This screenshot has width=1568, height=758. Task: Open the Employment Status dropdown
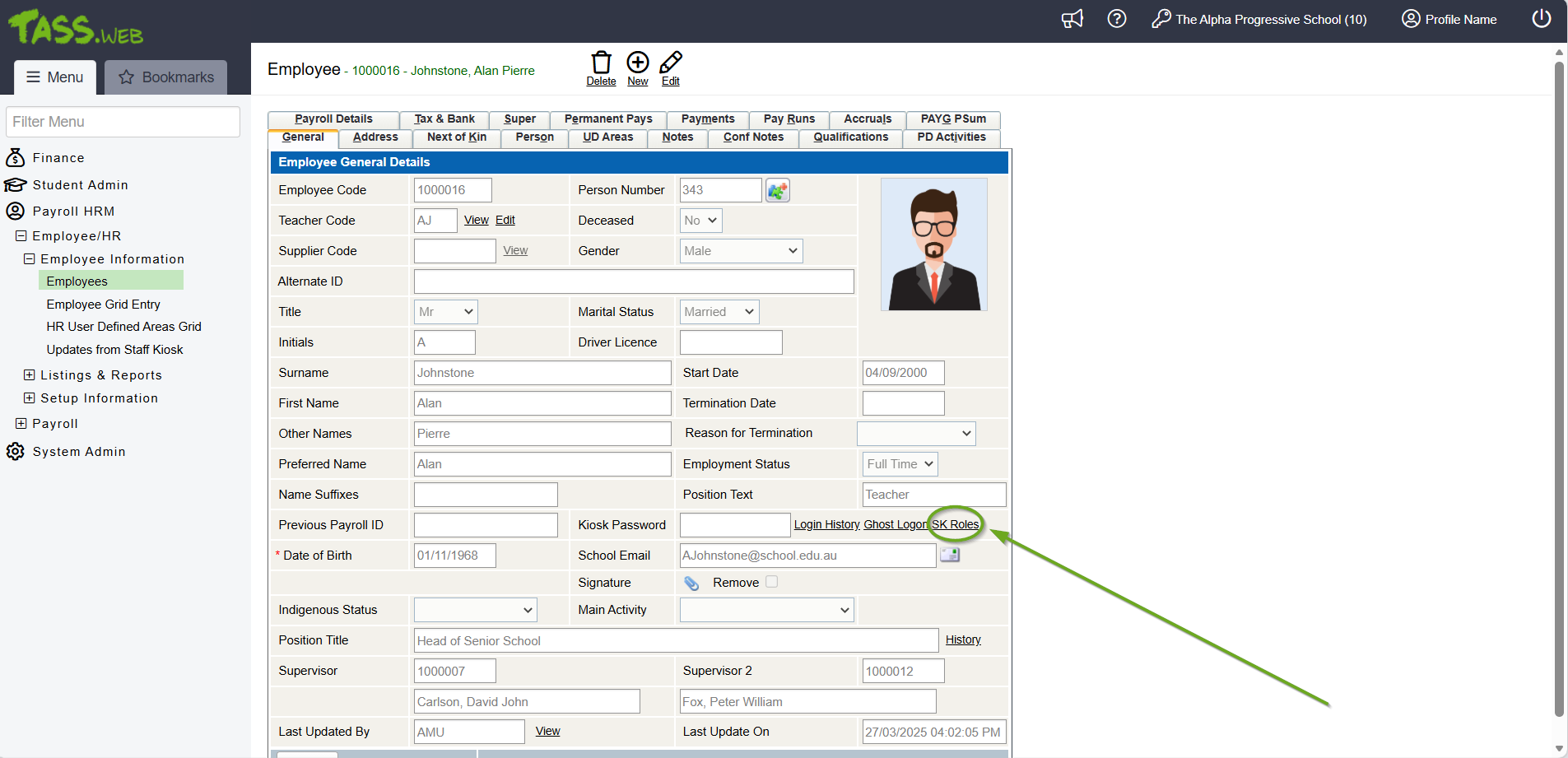(x=900, y=464)
